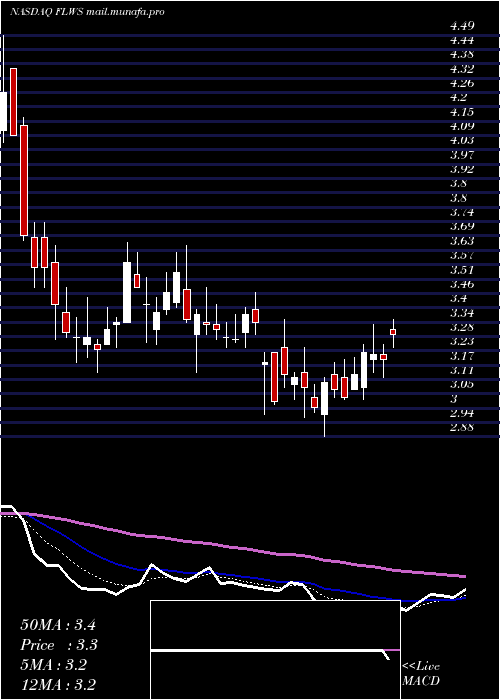
Task: Click the 4.15 price axis label
Action: click(x=462, y=112)
